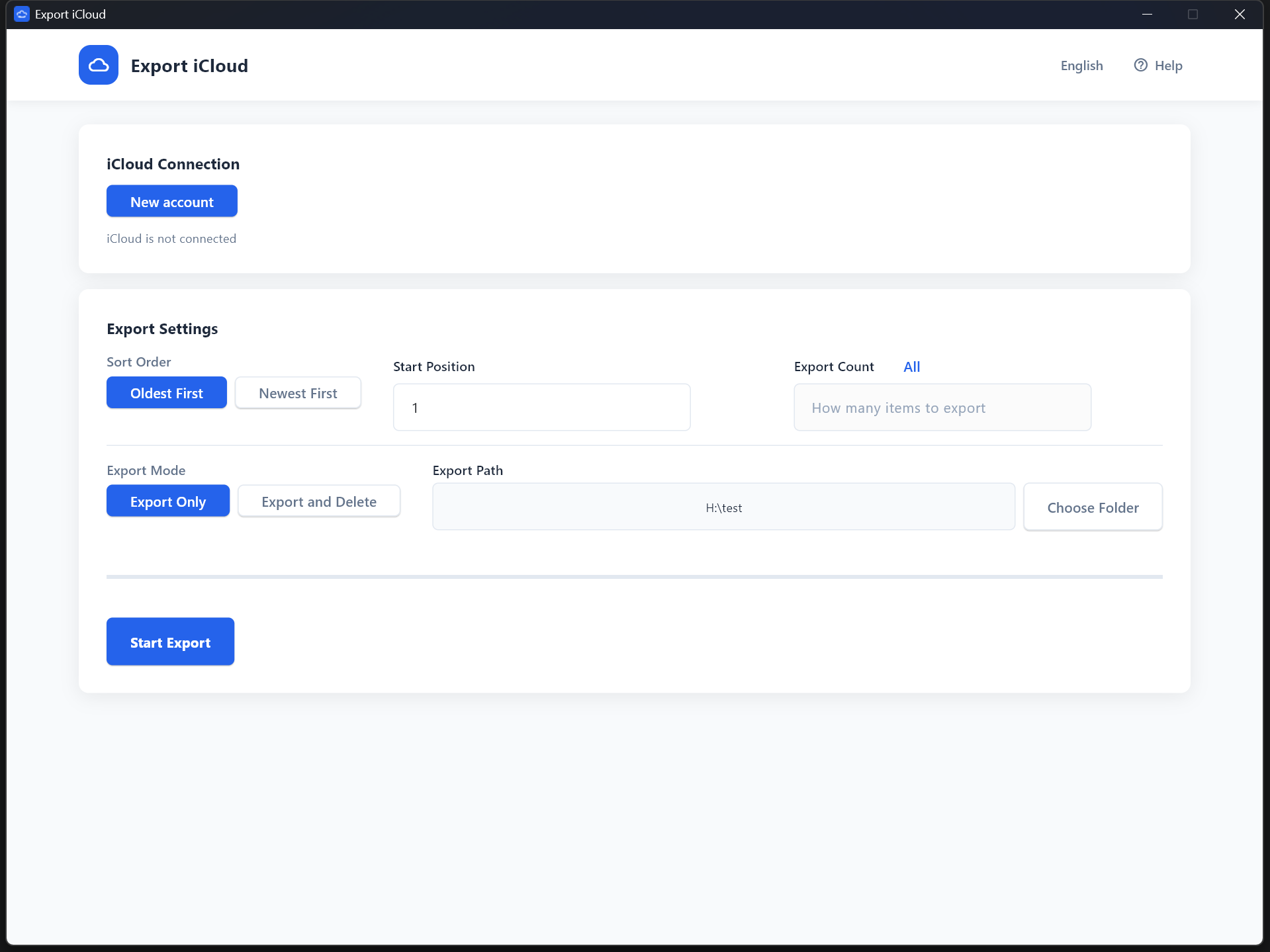Click the Export Mode label
The image size is (1270, 952).
pos(146,470)
